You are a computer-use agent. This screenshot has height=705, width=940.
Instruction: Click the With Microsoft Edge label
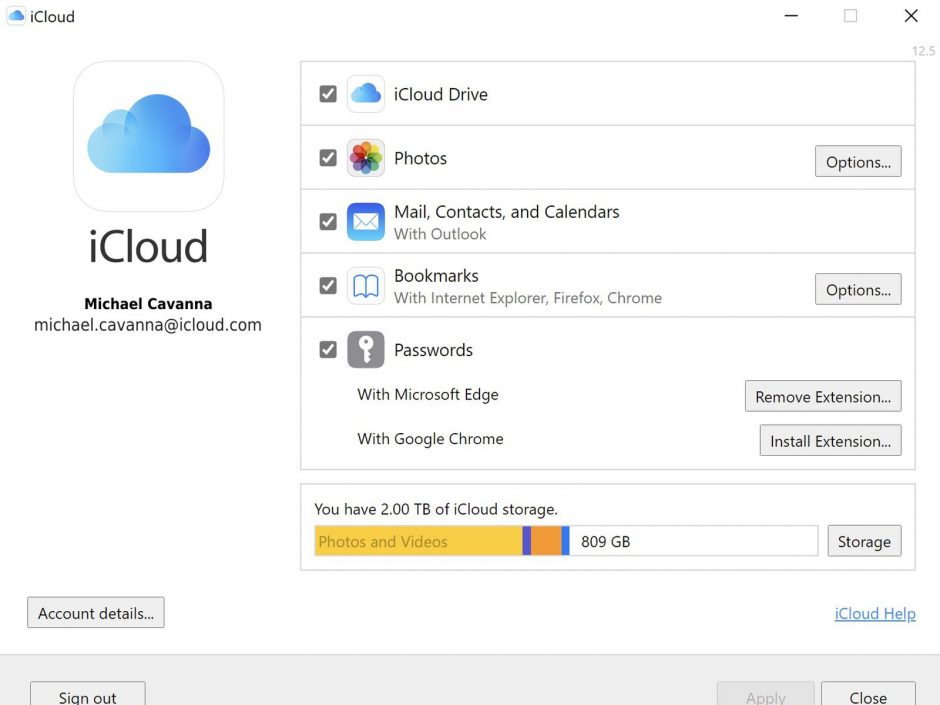click(x=428, y=394)
